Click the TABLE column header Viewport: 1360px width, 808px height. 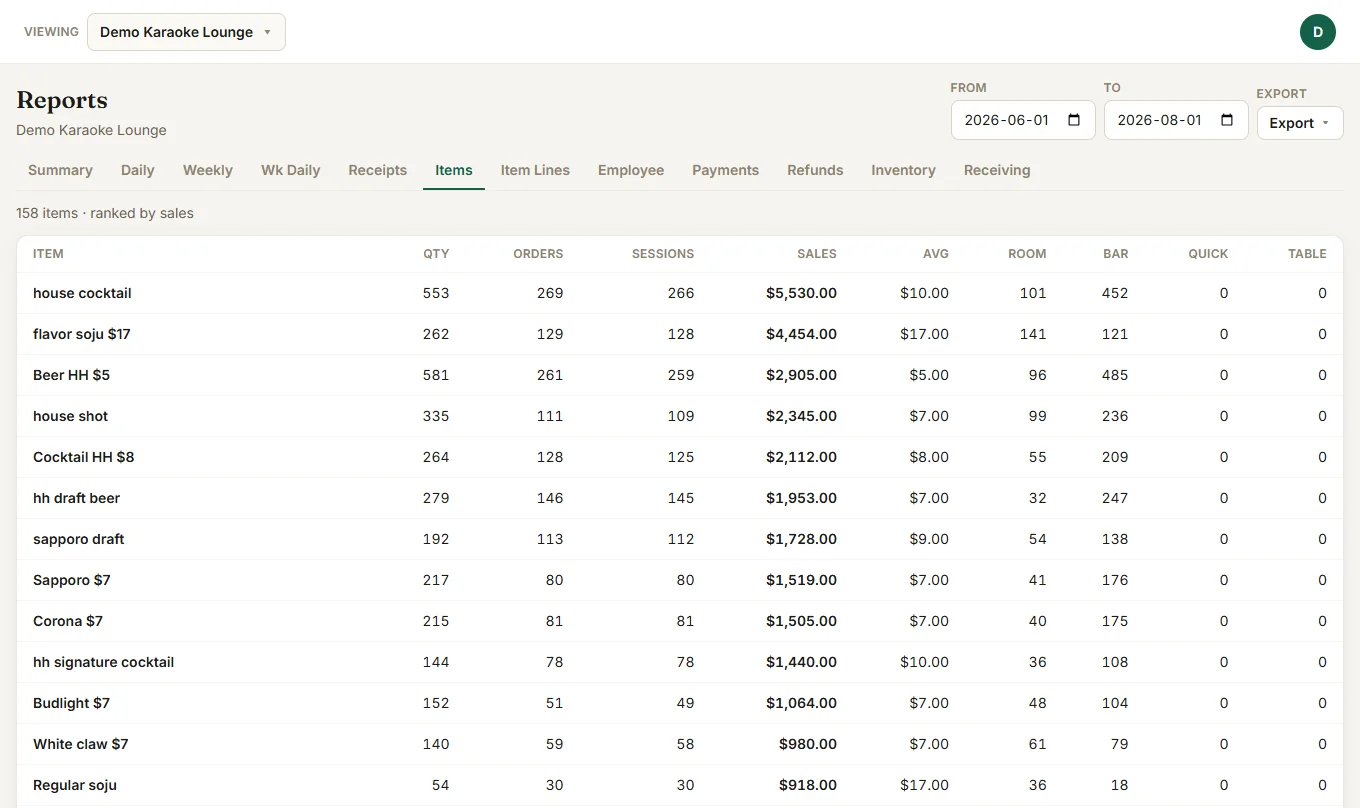coord(1307,254)
